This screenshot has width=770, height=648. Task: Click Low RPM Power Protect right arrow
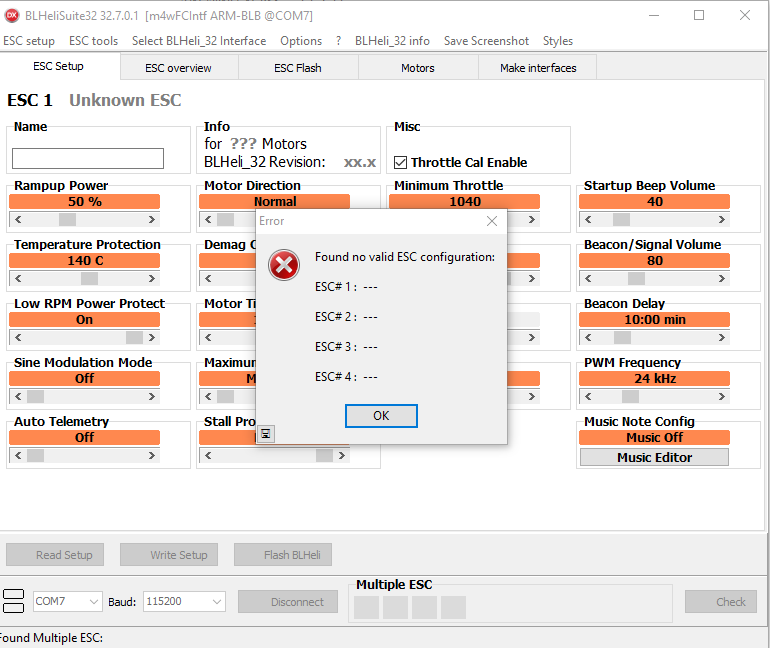(152, 337)
